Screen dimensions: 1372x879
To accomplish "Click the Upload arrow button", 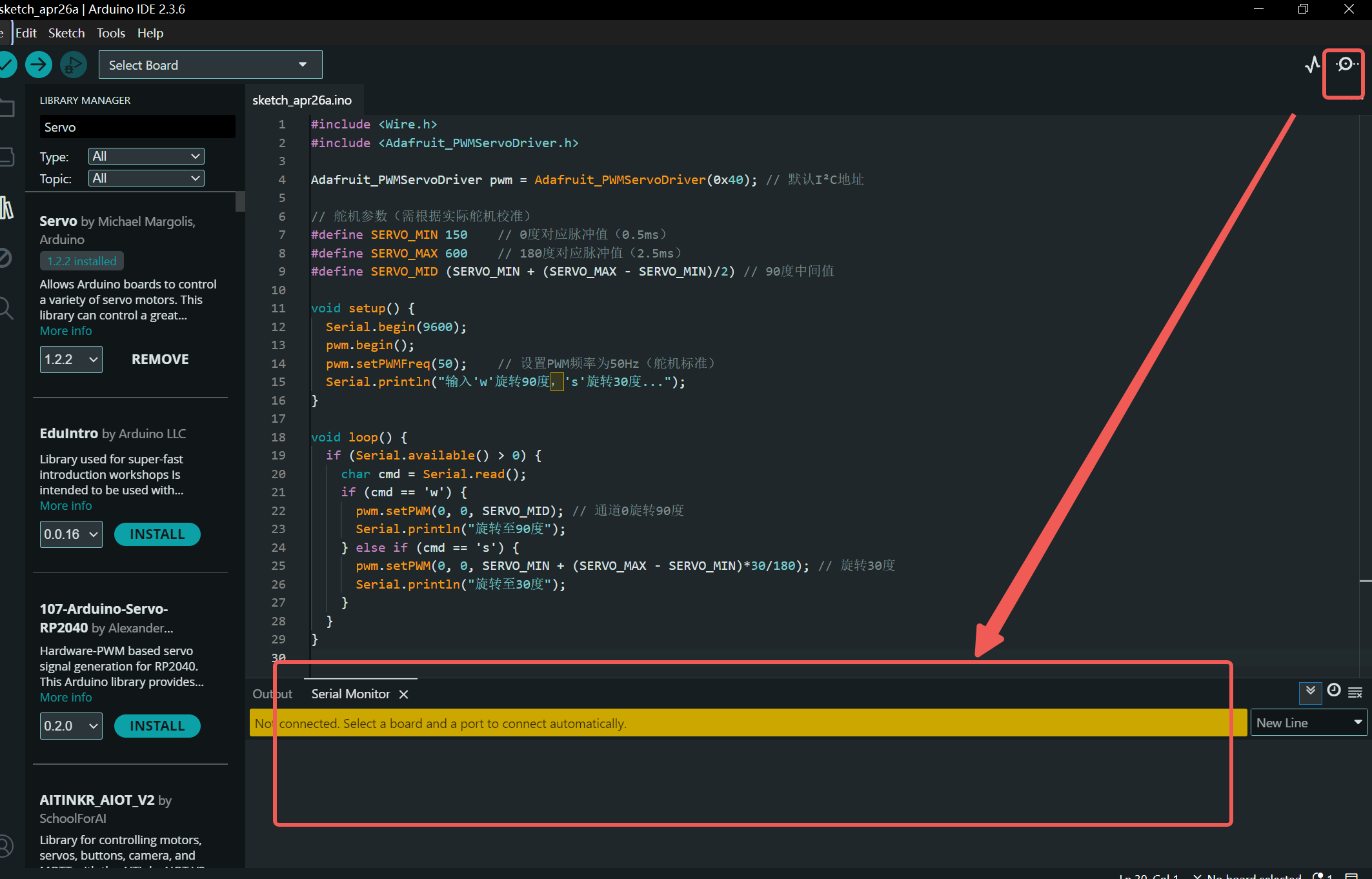I will (x=39, y=65).
